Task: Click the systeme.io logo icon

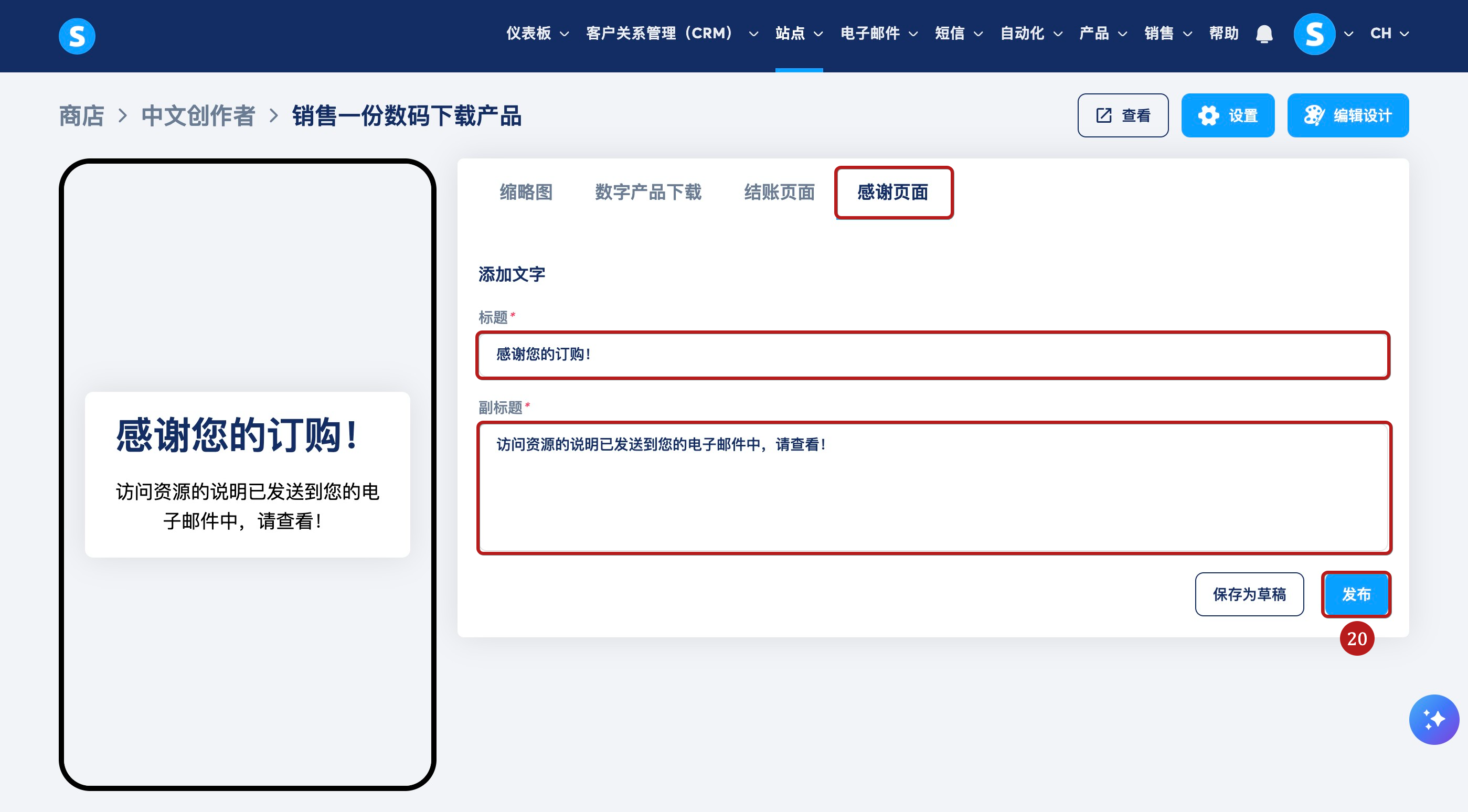Action: [x=77, y=35]
